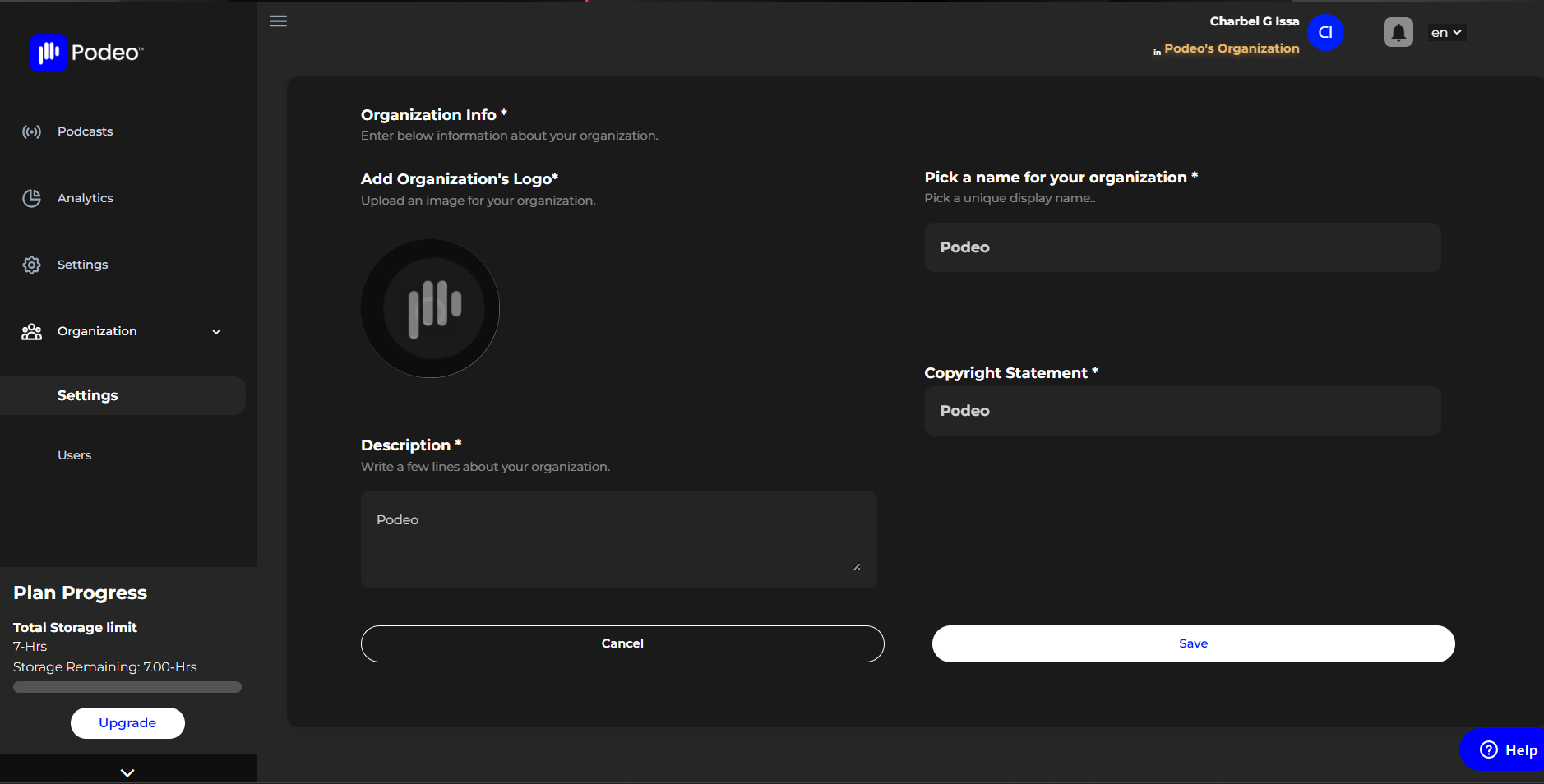This screenshot has height=784, width=1544.
Task: Click the CI user avatar
Action: point(1325,33)
